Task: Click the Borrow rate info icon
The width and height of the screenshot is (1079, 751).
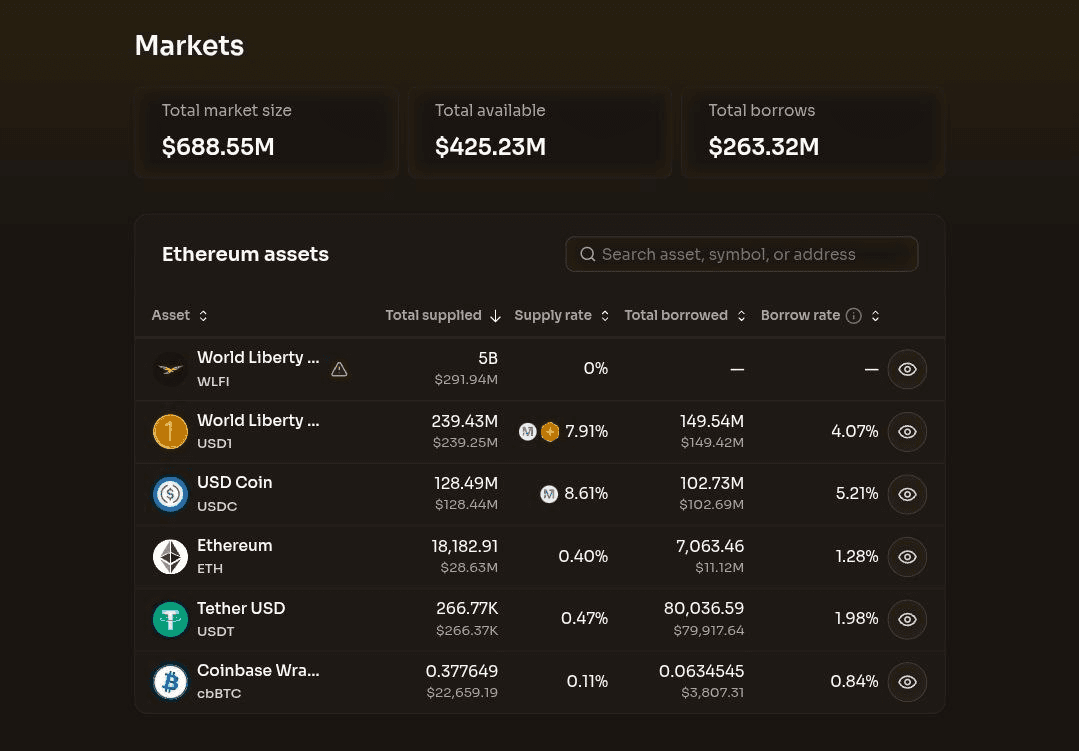Action: (x=853, y=315)
